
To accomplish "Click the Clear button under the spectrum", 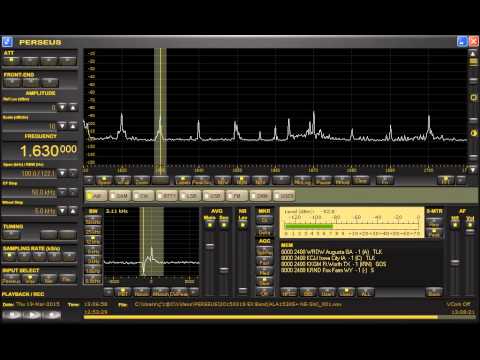I will click(x=361, y=180).
